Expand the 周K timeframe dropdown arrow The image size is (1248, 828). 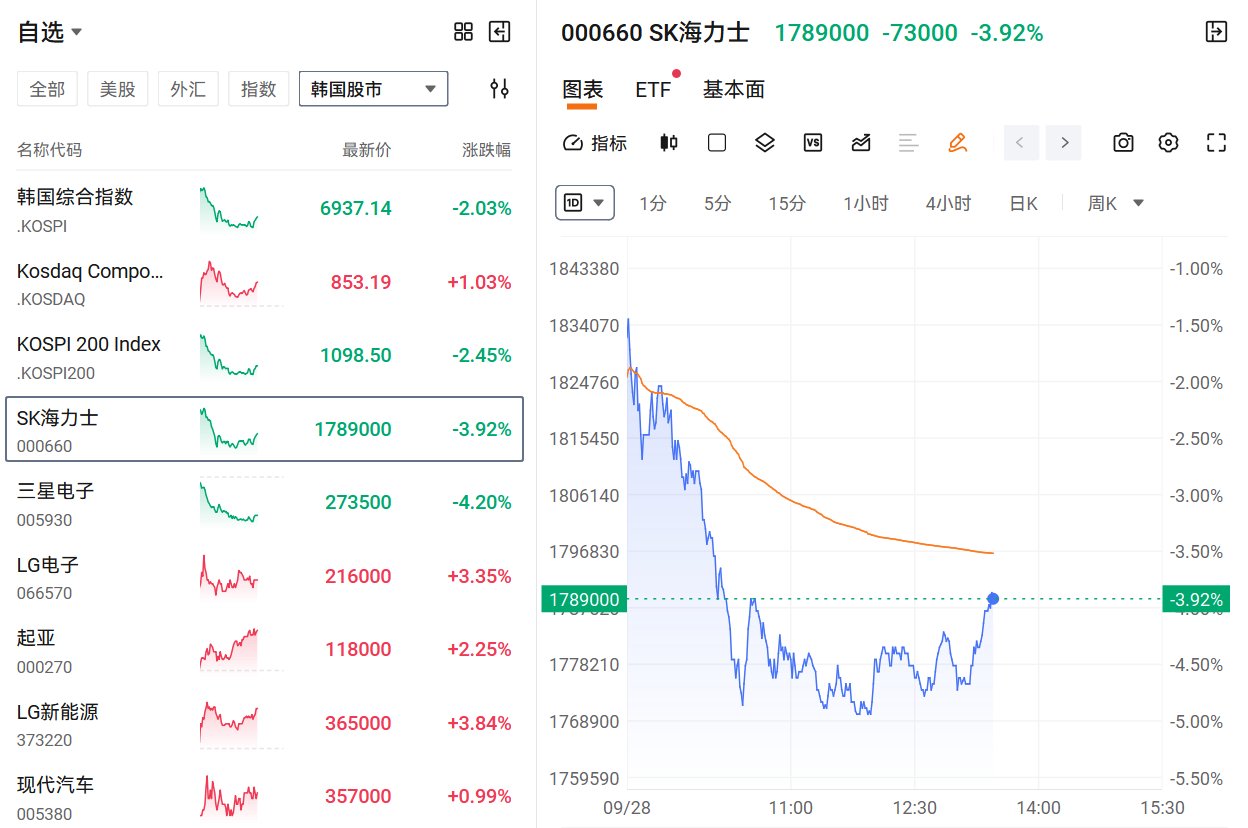point(1138,203)
